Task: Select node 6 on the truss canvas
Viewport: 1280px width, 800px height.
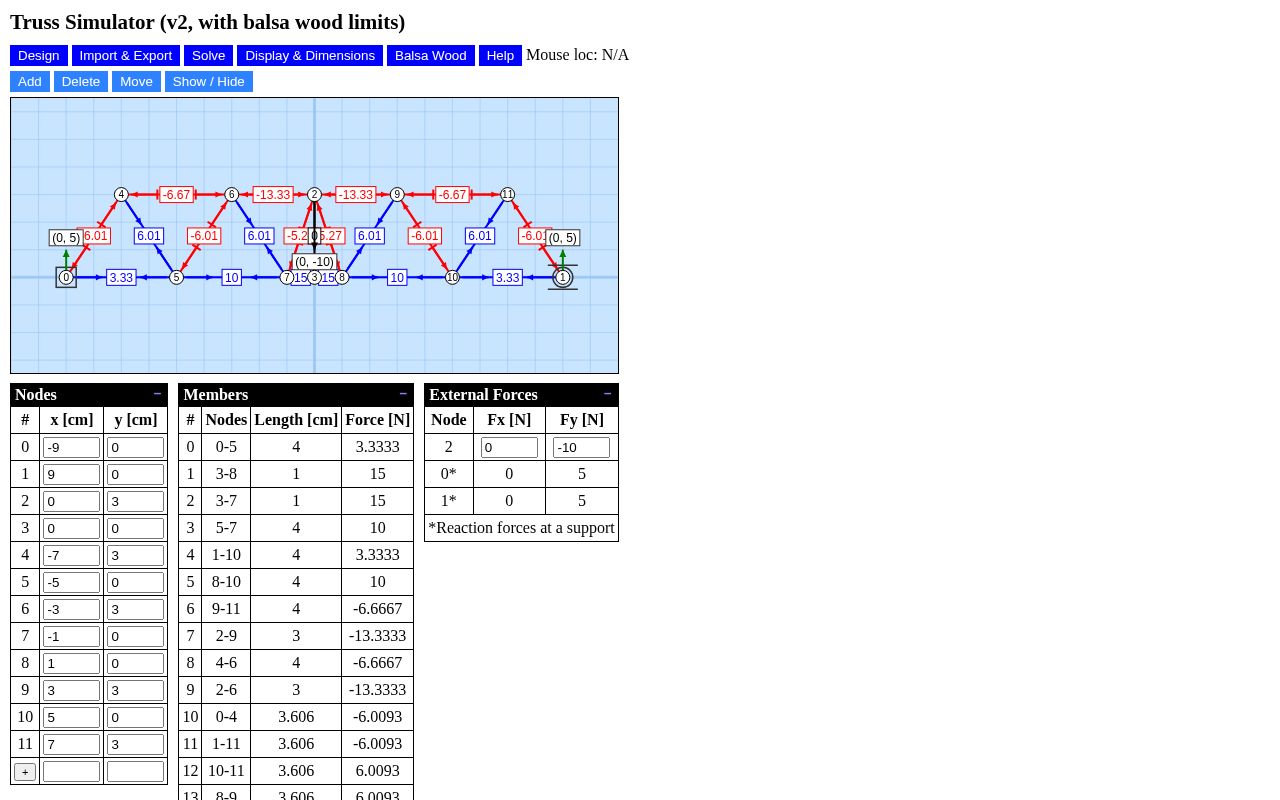Action: [232, 195]
